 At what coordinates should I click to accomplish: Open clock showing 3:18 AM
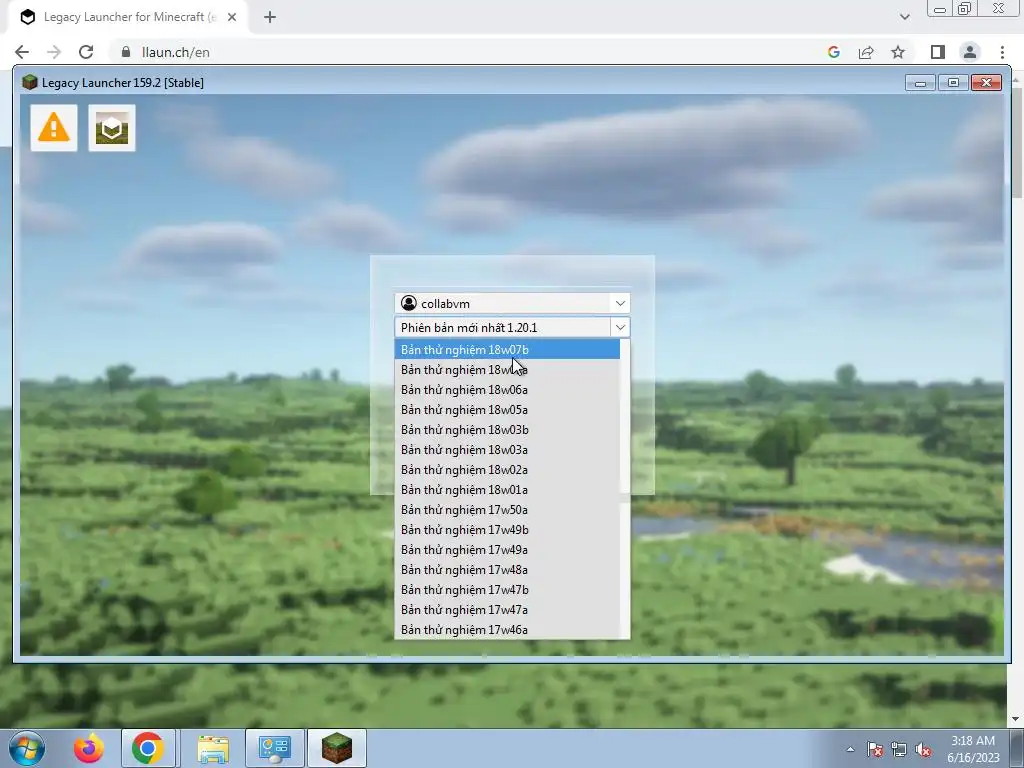973,749
